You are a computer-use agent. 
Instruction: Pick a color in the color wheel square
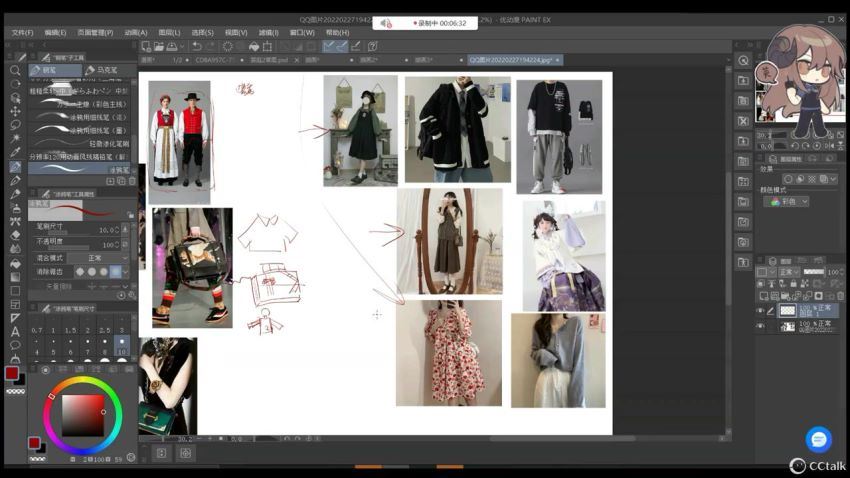pyautogui.click(x=82, y=416)
